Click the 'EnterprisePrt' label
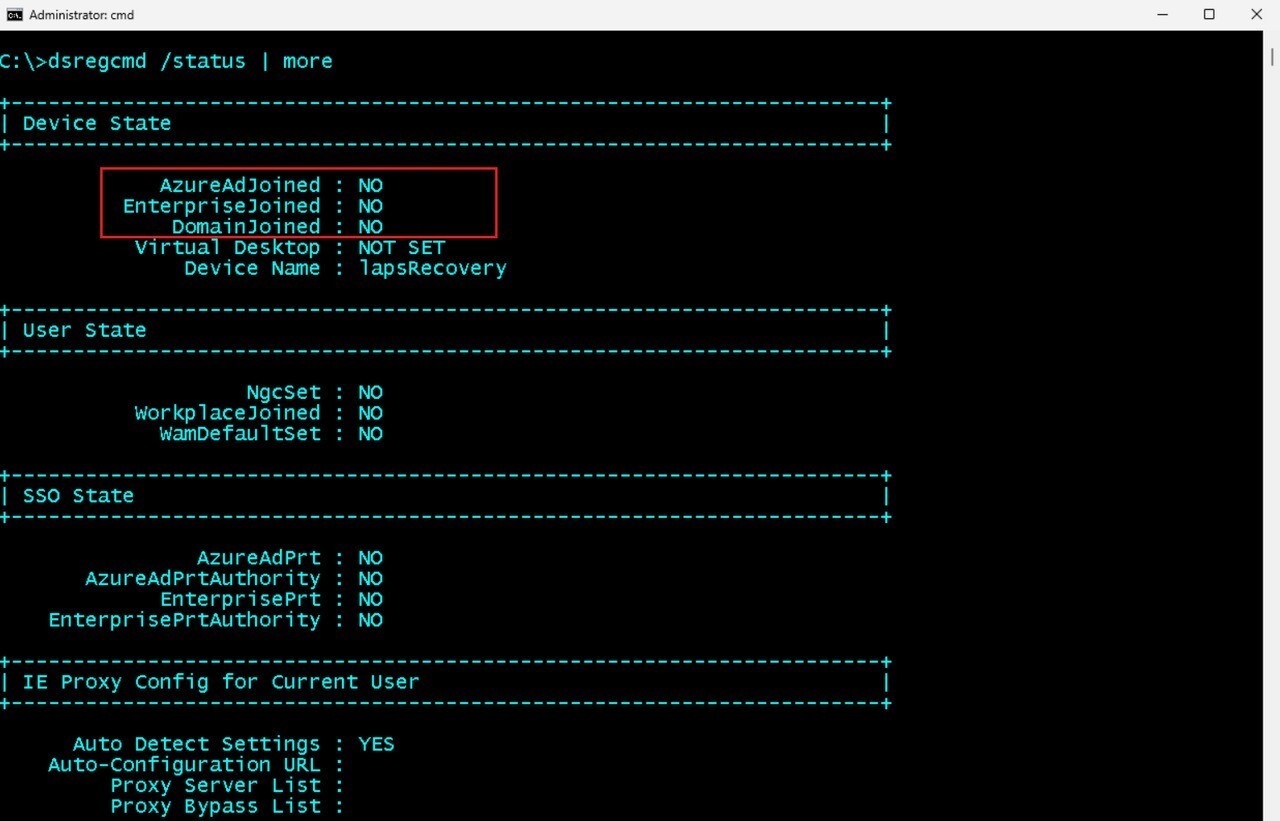The width and height of the screenshot is (1280, 821). pos(240,599)
